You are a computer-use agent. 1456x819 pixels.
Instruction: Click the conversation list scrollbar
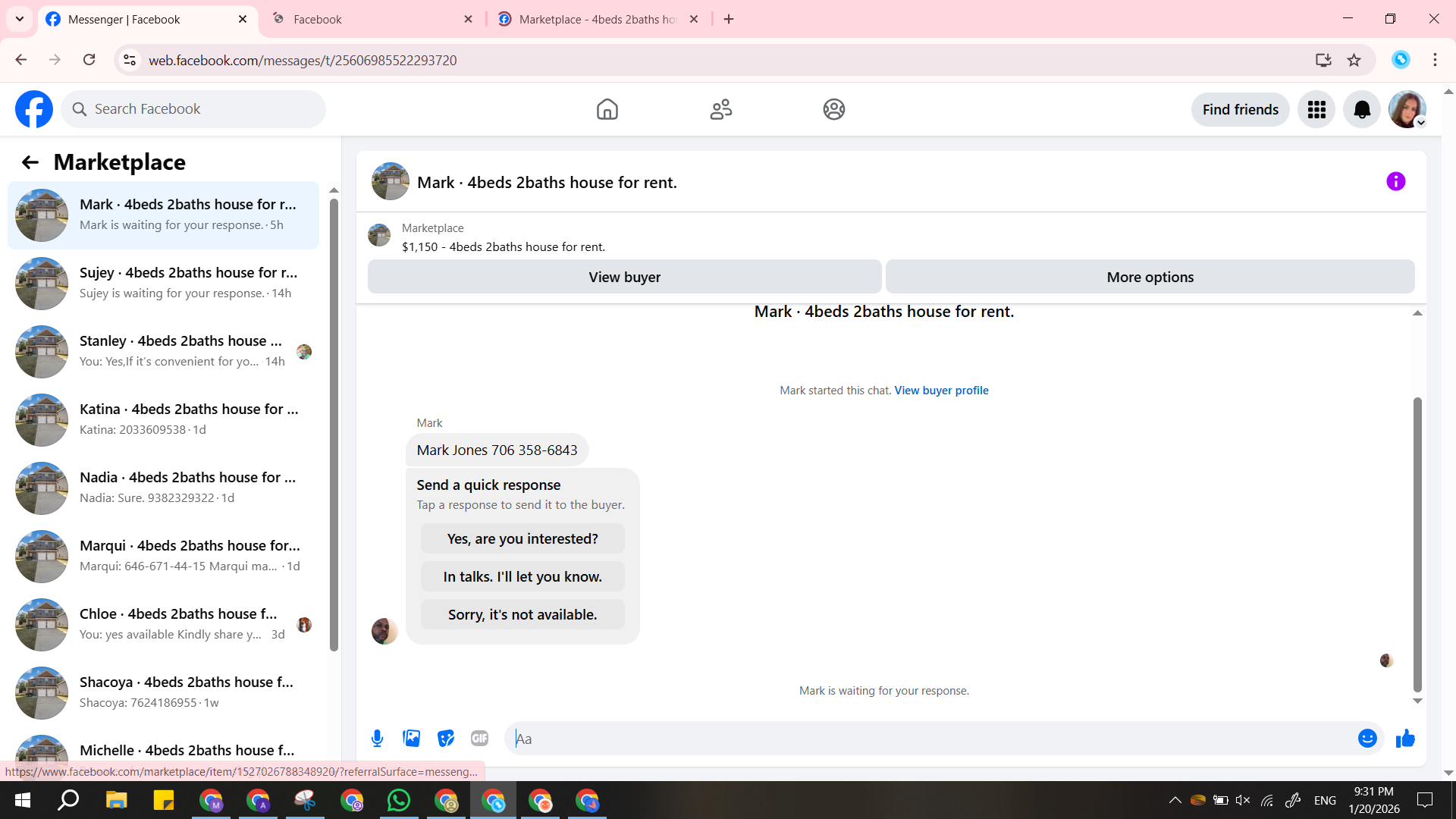(334, 425)
